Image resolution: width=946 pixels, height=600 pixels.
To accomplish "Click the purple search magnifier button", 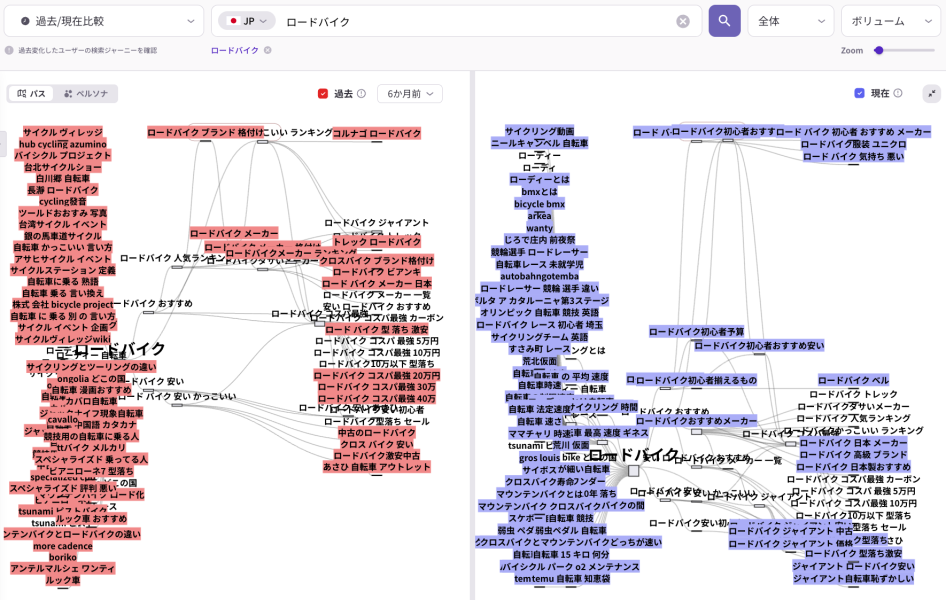I will click(724, 21).
